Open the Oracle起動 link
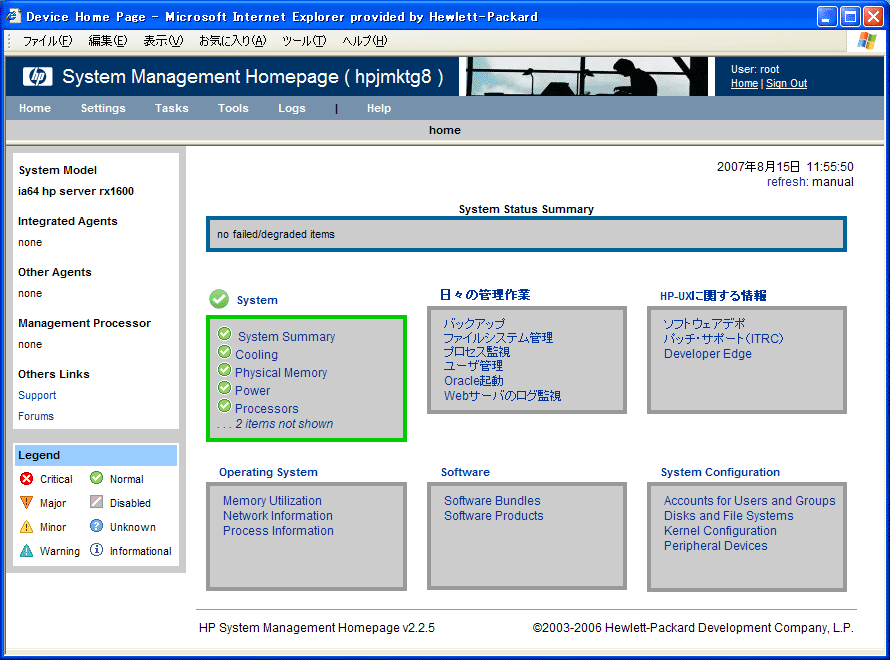 473,381
